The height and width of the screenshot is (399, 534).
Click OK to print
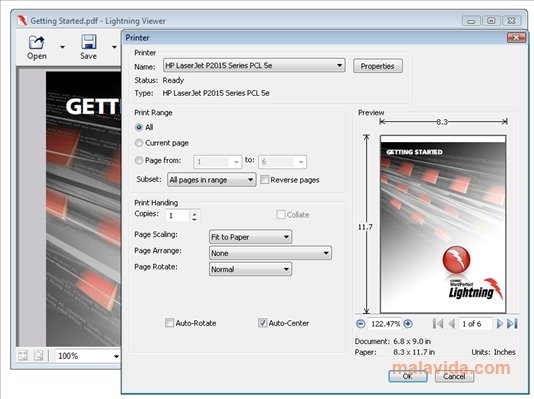(x=408, y=376)
